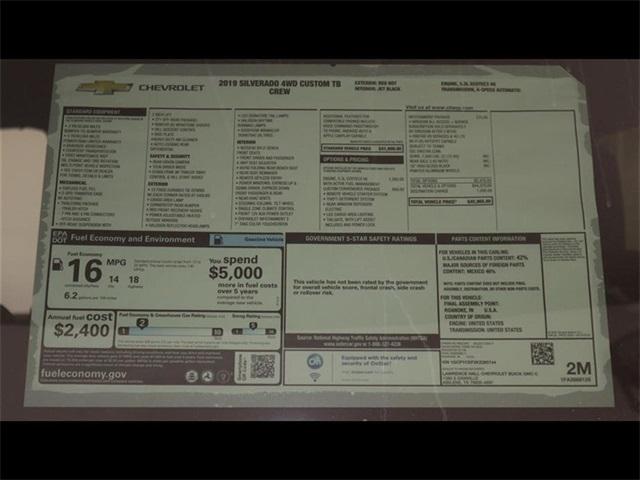Select the Government 5-Star Safety Ratings header

[359, 239]
